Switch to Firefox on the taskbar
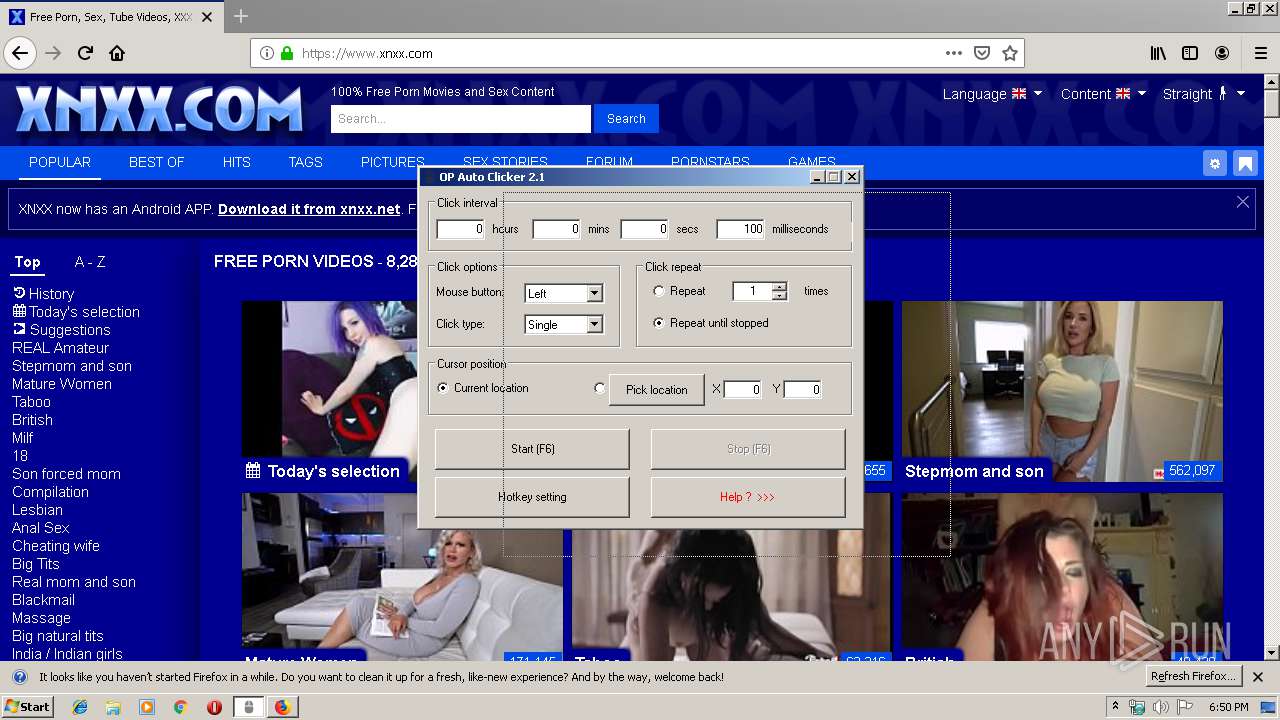 point(282,707)
